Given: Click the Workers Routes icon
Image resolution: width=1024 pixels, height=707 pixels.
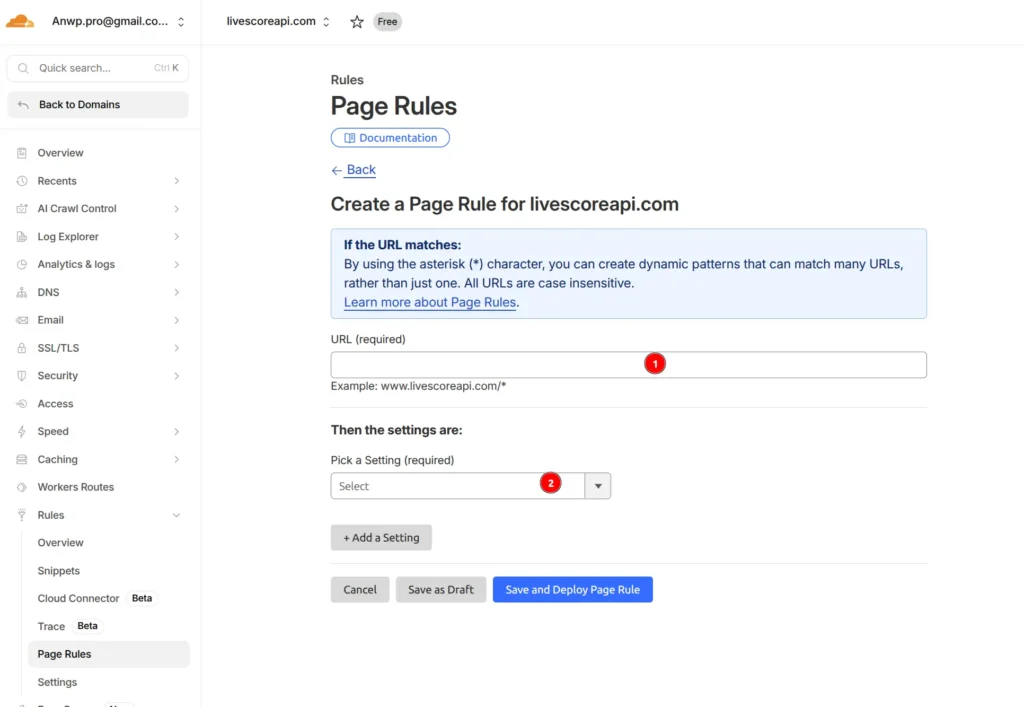Looking at the screenshot, I should click(22, 487).
